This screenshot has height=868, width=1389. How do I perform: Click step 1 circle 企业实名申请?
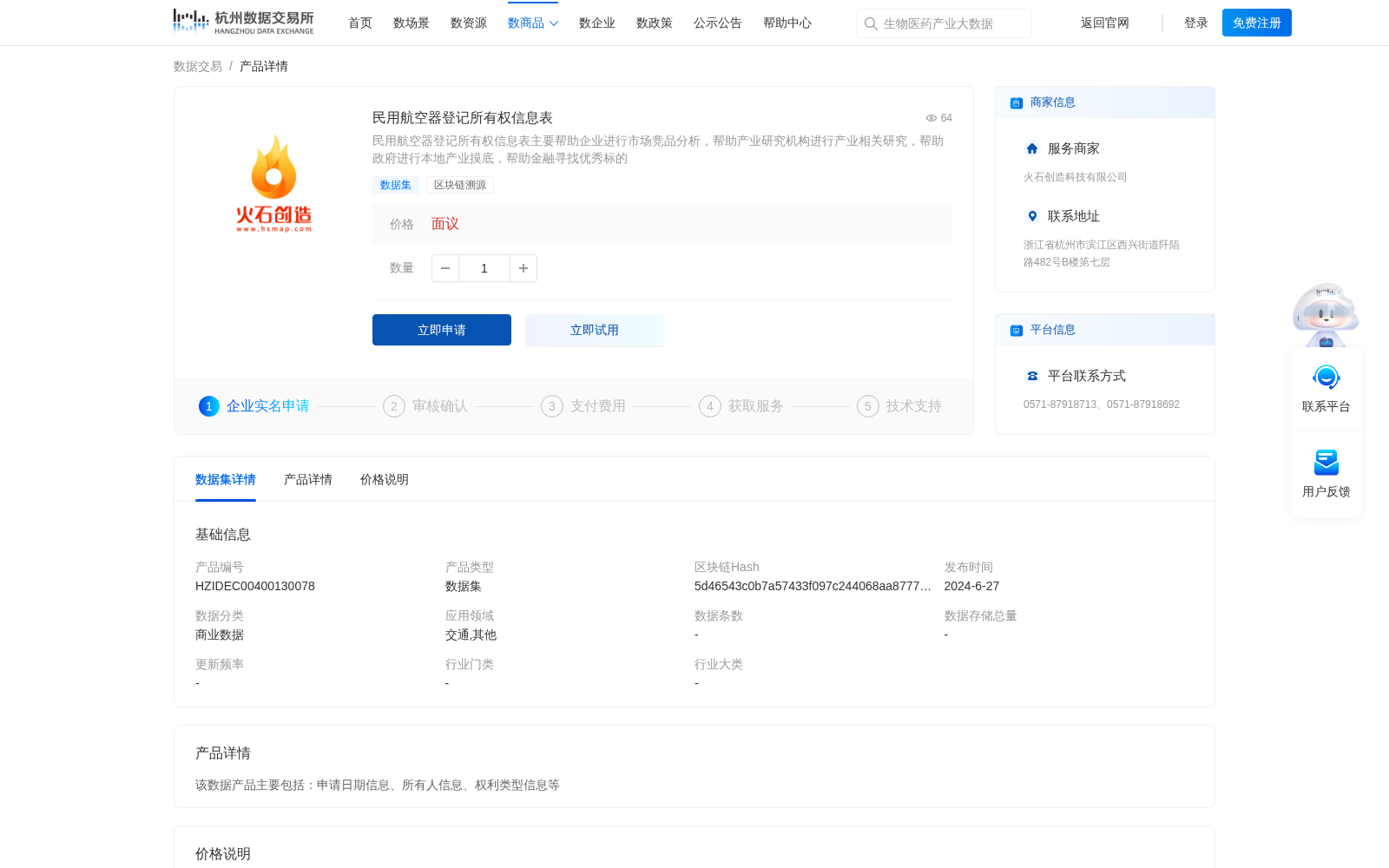[x=209, y=406]
